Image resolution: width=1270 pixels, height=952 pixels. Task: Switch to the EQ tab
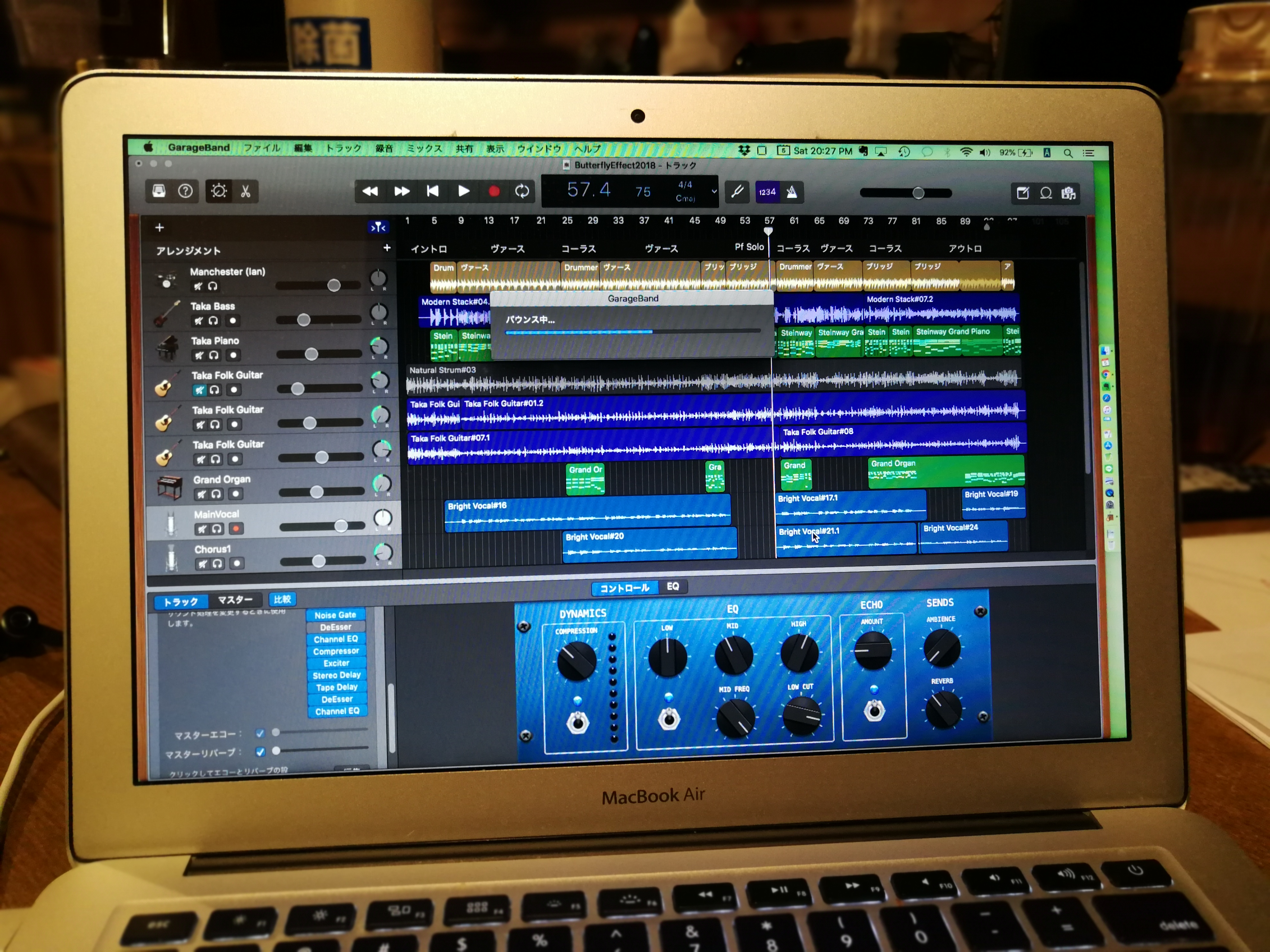tap(673, 586)
